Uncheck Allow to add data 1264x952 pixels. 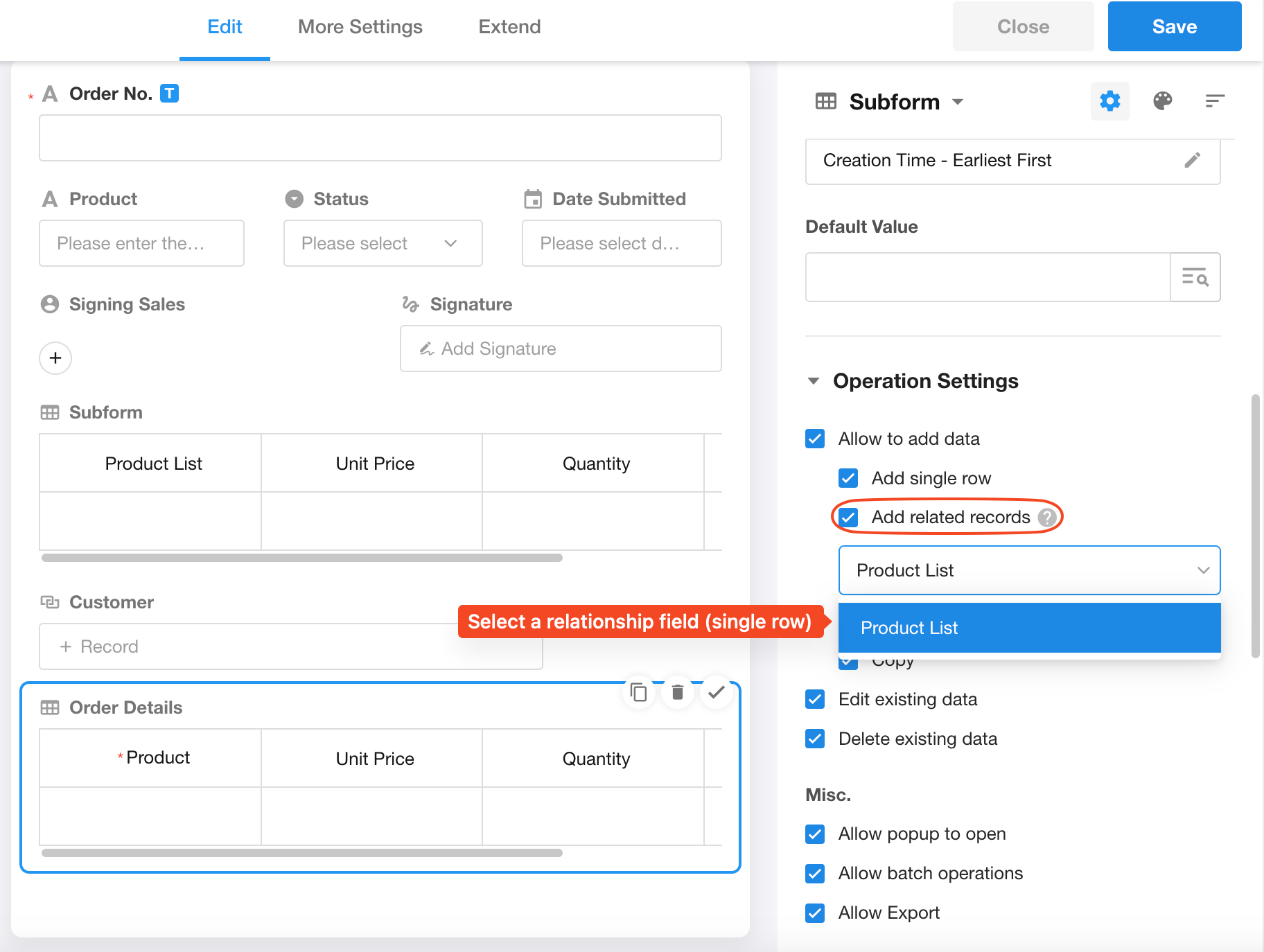[x=815, y=439]
